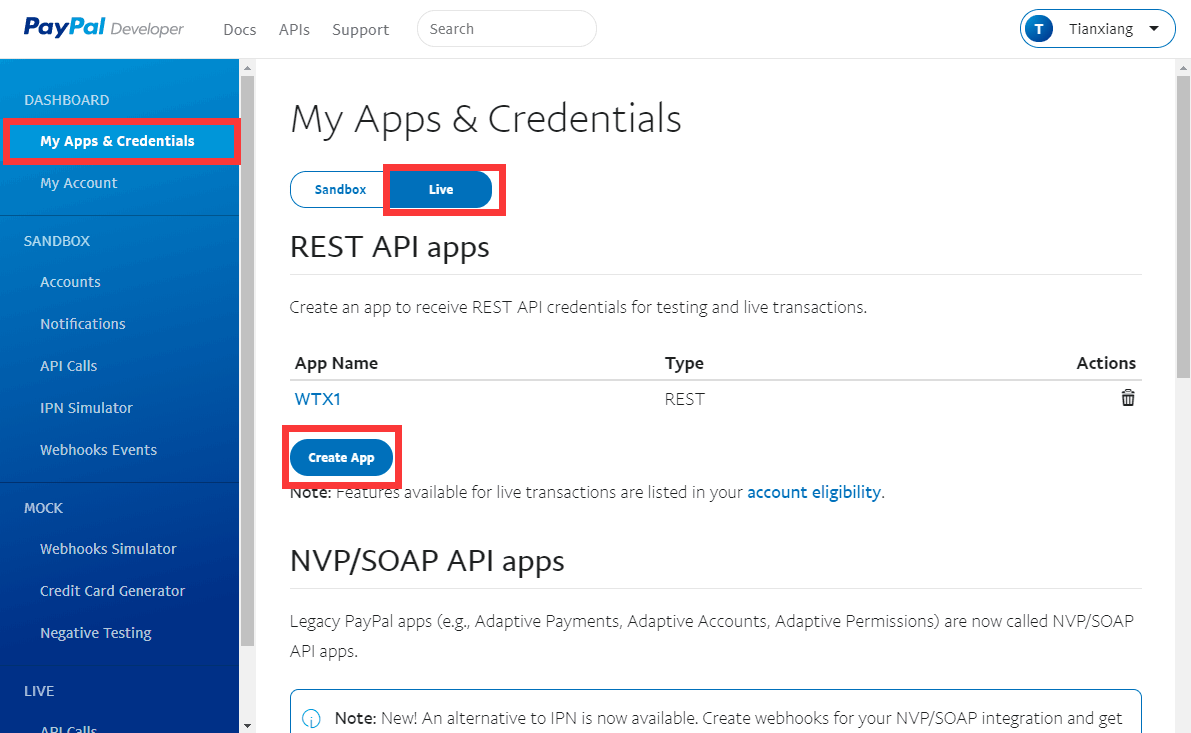Click the sidebar scroll up arrow
This screenshot has height=733, width=1191.
tap(247, 68)
